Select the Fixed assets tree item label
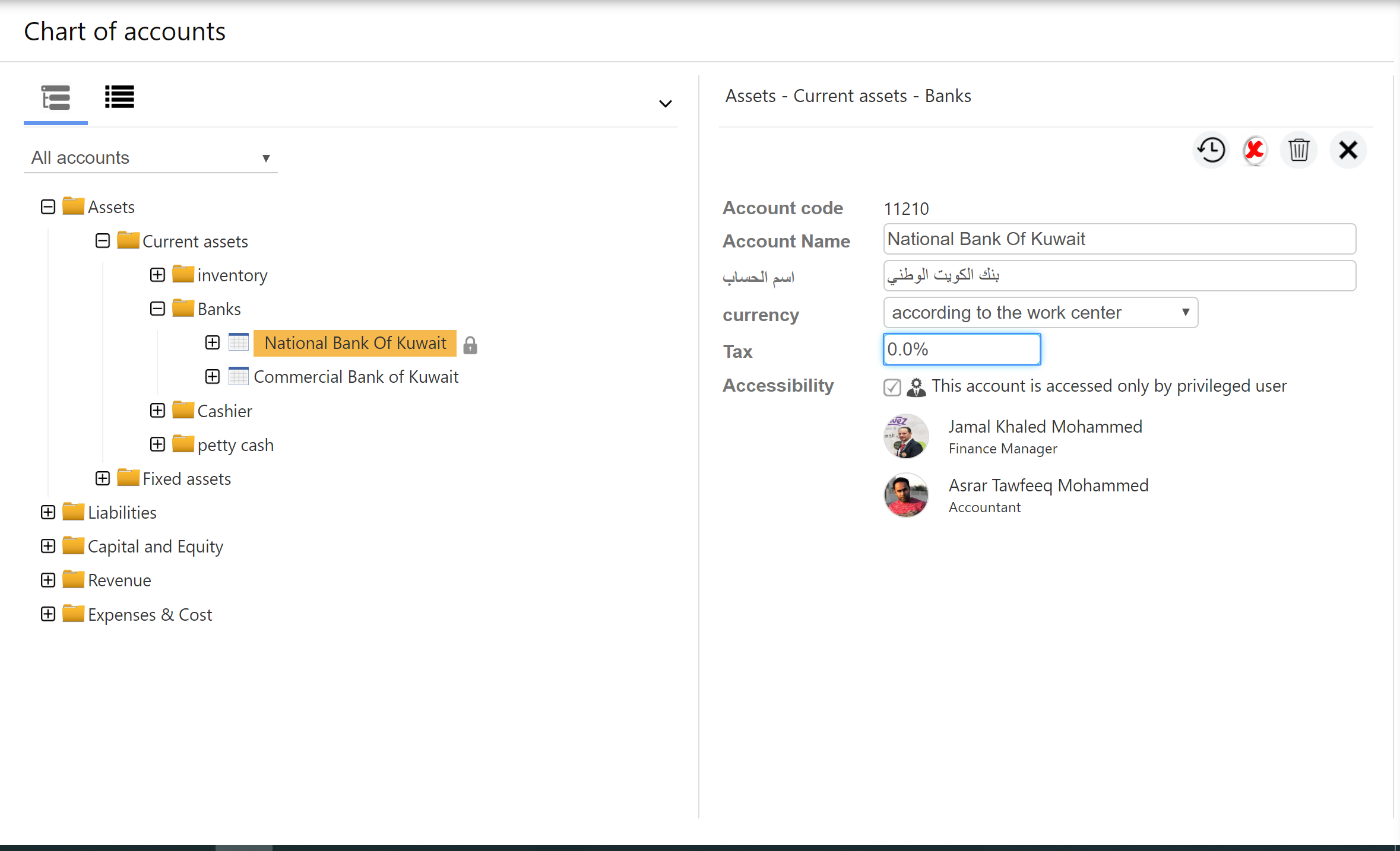Viewport: 1400px width, 851px height. [187, 479]
